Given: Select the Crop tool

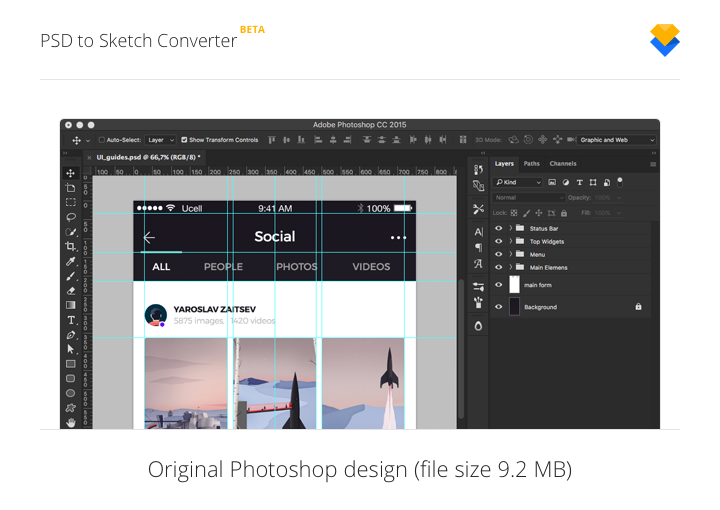Looking at the screenshot, I should tap(70, 247).
